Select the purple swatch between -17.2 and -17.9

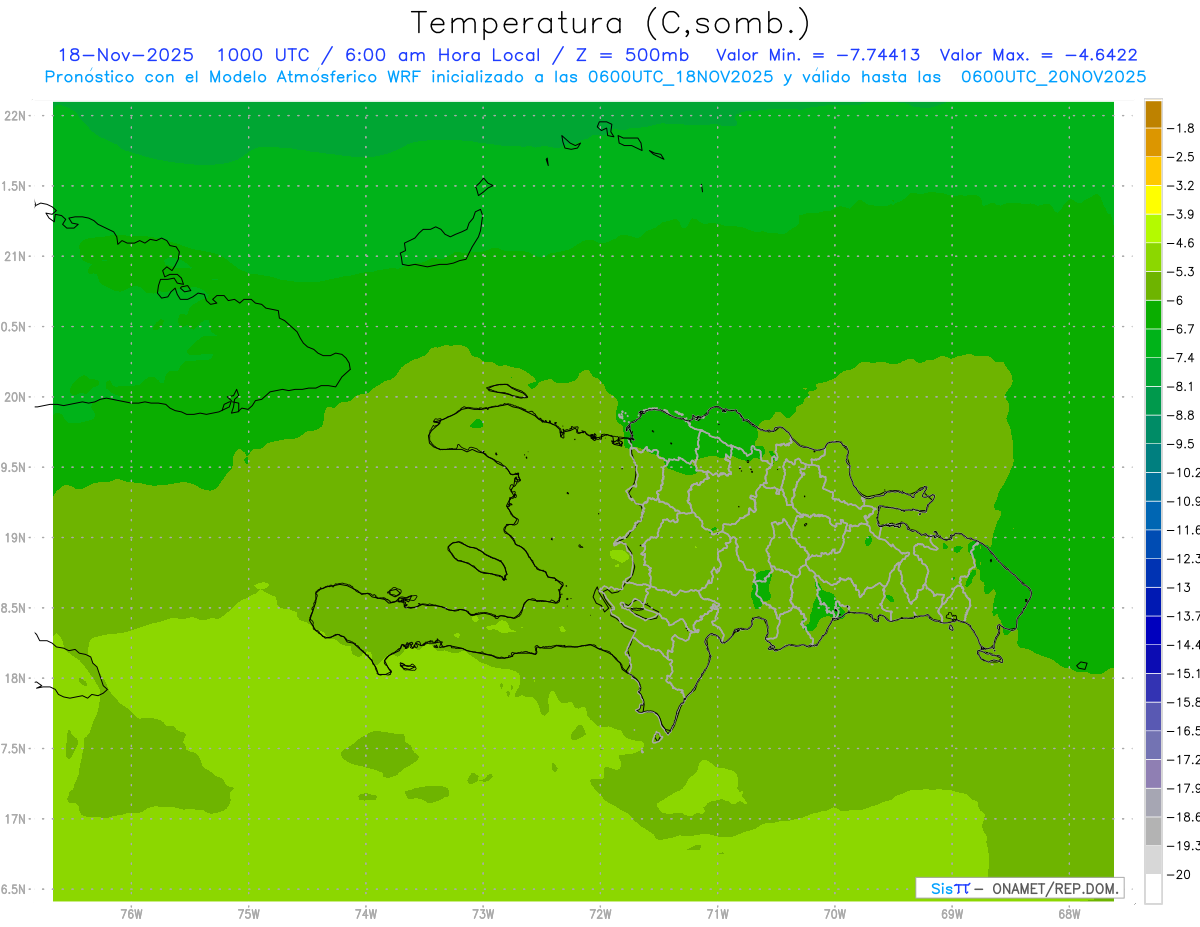coord(1154,774)
